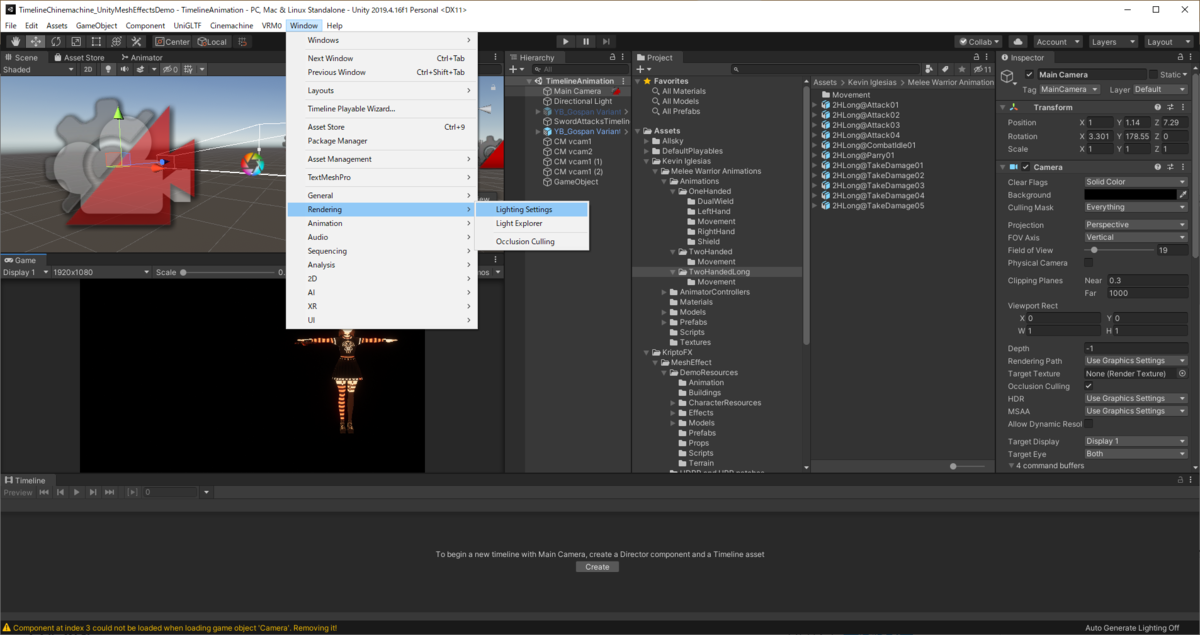Click the Create timeline button

click(597, 567)
